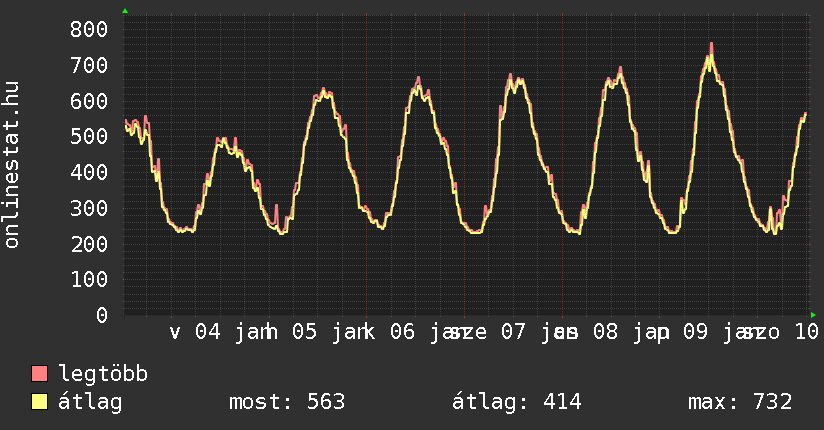Click the 800 label on the y-axis
824x430 pixels.
click(89, 29)
